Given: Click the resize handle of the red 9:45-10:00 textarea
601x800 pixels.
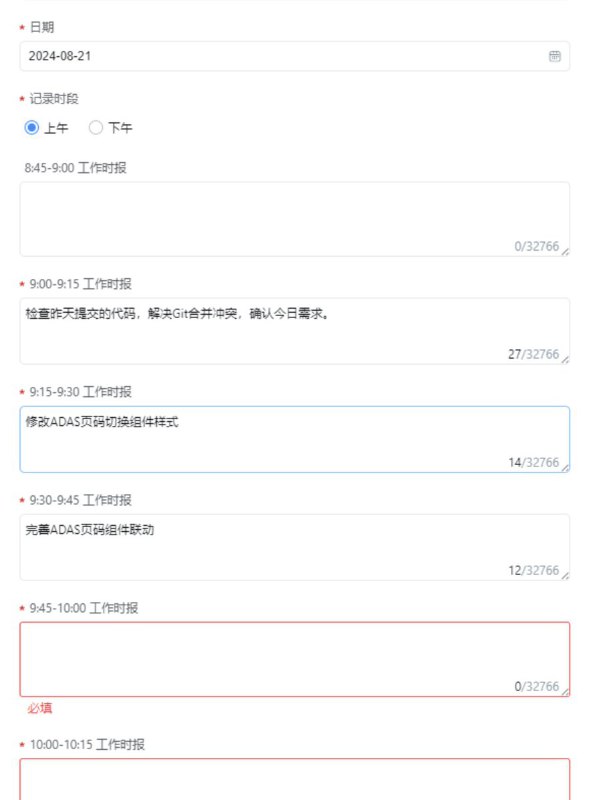Looking at the screenshot, I should pyautogui.click(x=566, y=688).
